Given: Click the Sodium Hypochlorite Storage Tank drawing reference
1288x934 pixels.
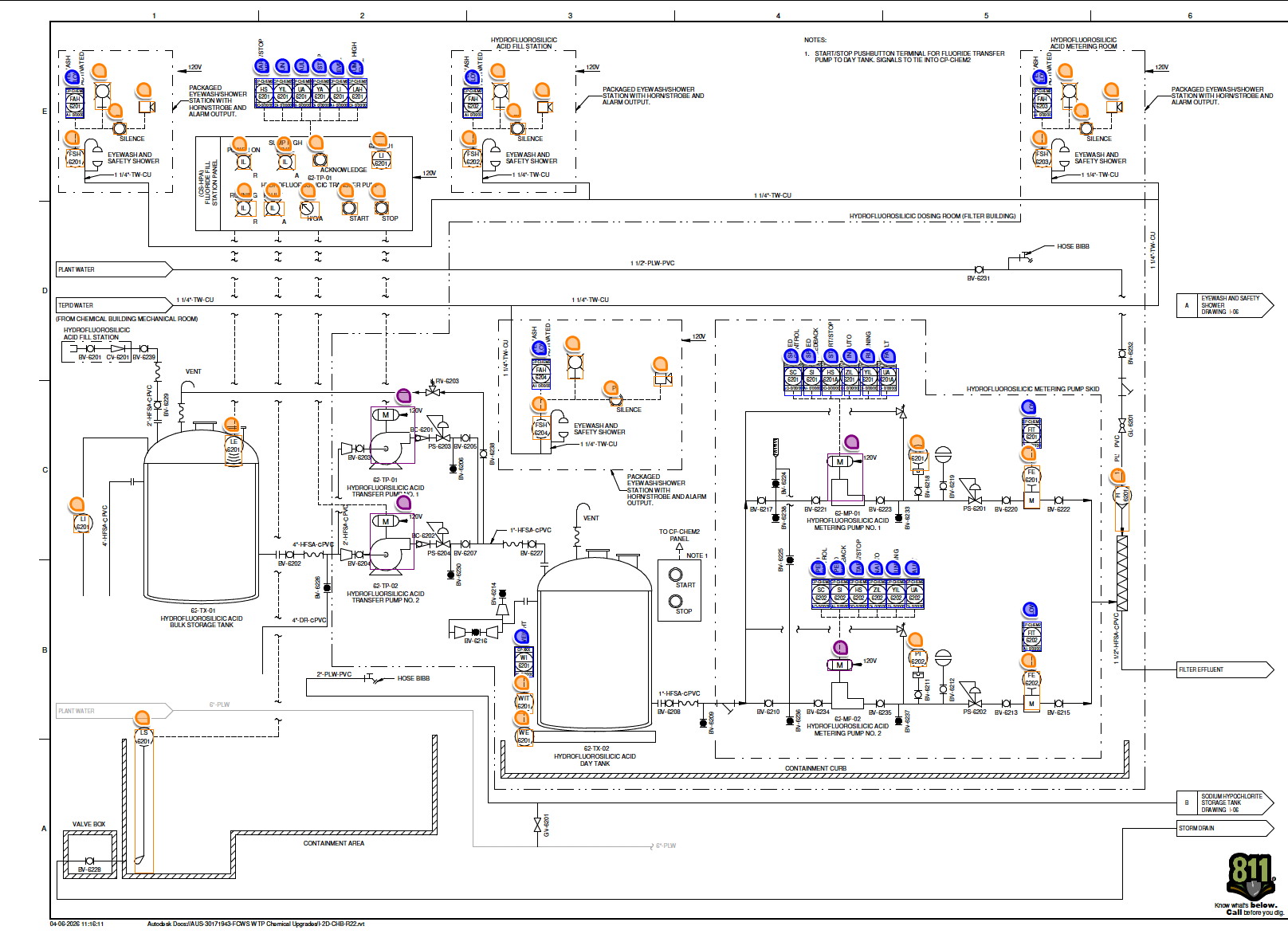Looking at the screenshot, I should point(1225,803).
